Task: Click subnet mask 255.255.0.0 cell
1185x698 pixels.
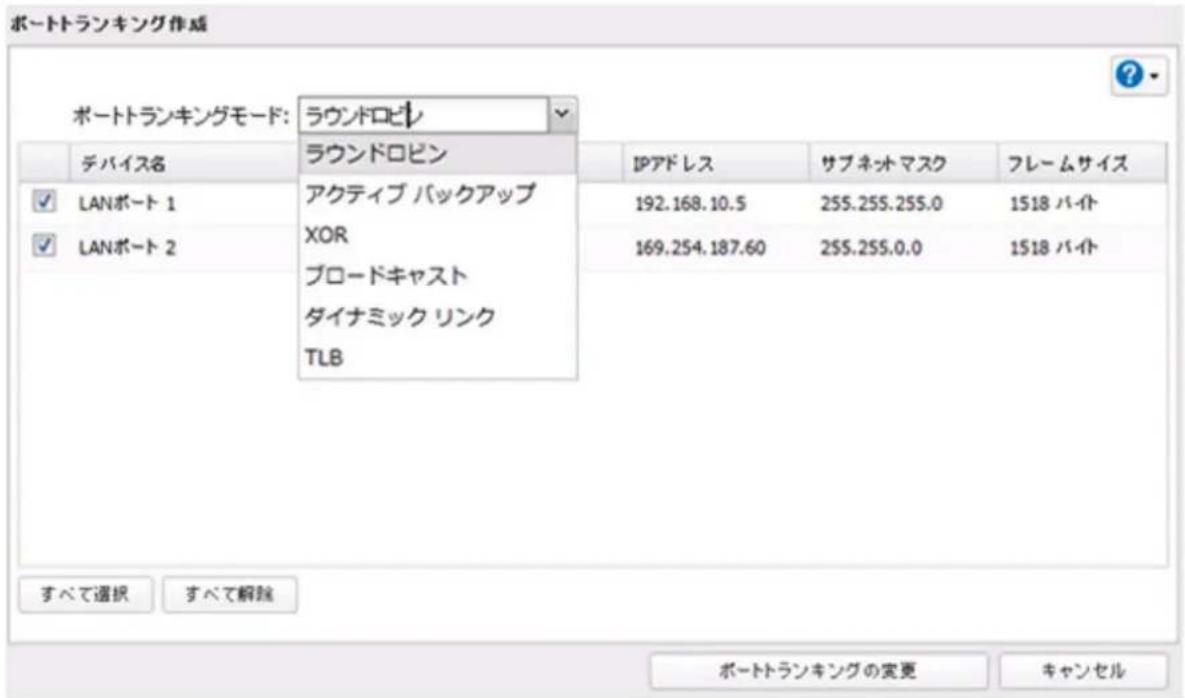Action: pyautogui.click(x=871, y=247)
